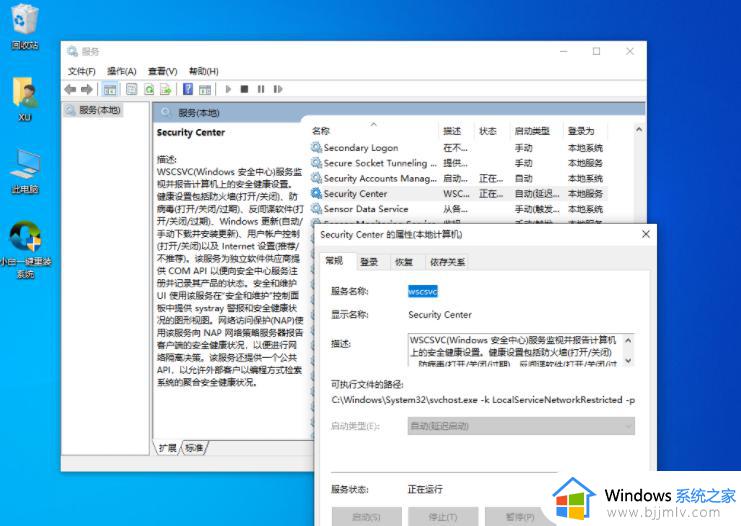Open the XU user folder desktop icon
This screenshot has height=526, width=741.
(25, 98)
